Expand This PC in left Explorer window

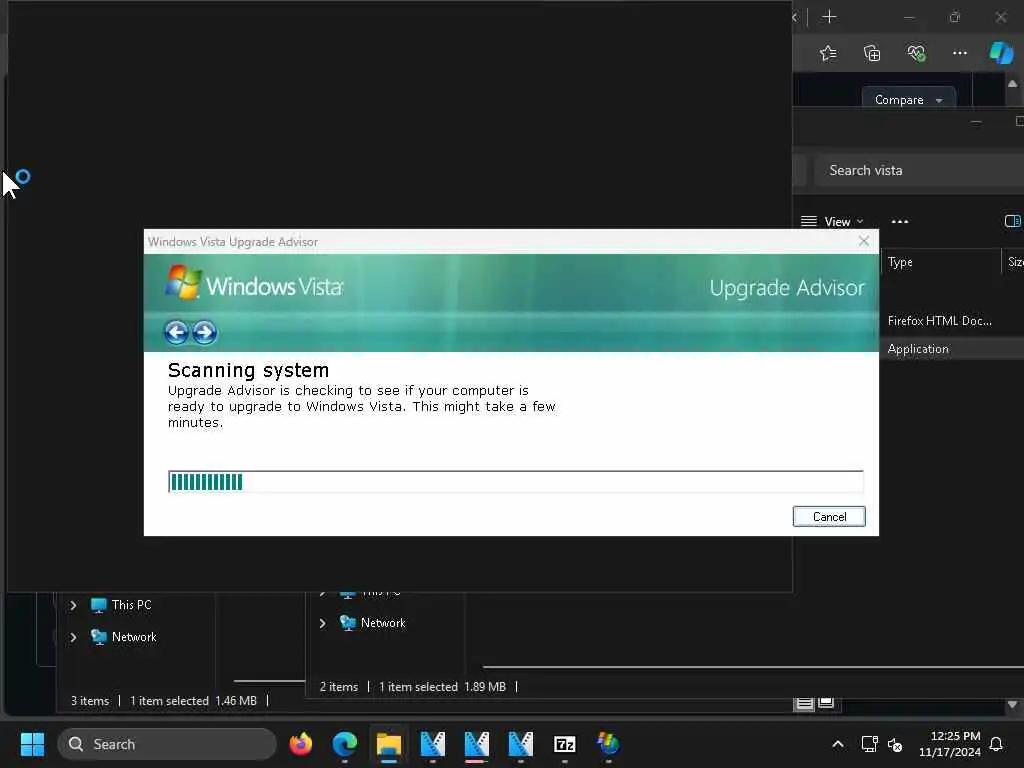pyautogui.click(x=73, y=605)
